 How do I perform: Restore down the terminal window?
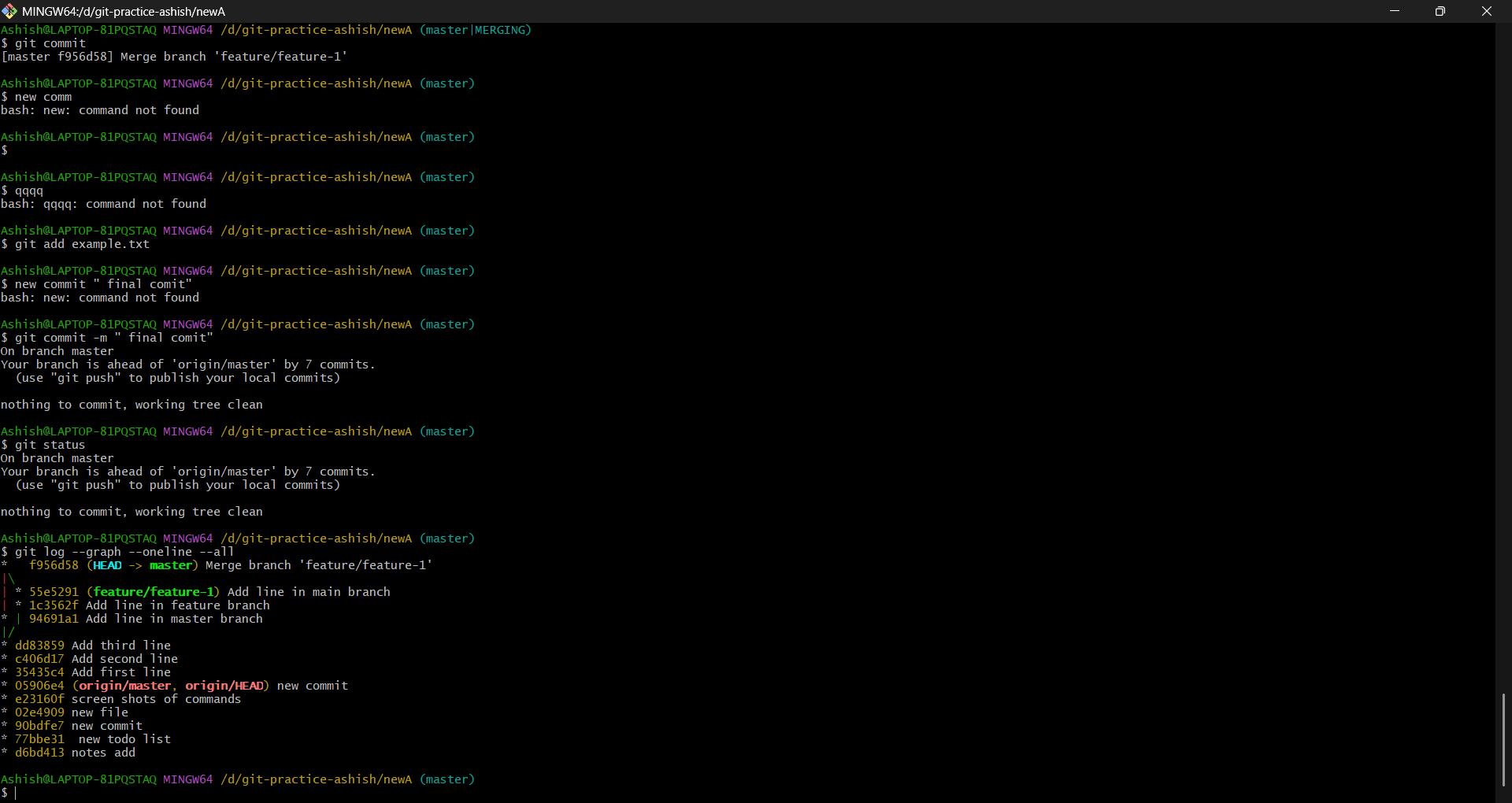tap(1440, 11)
